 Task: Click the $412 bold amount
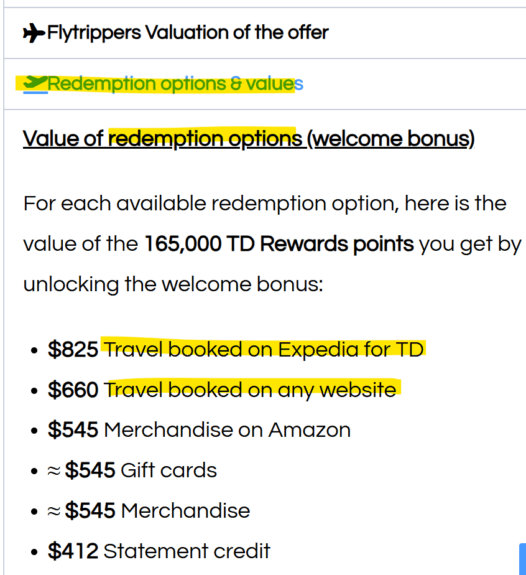click(x=73, y=551)
